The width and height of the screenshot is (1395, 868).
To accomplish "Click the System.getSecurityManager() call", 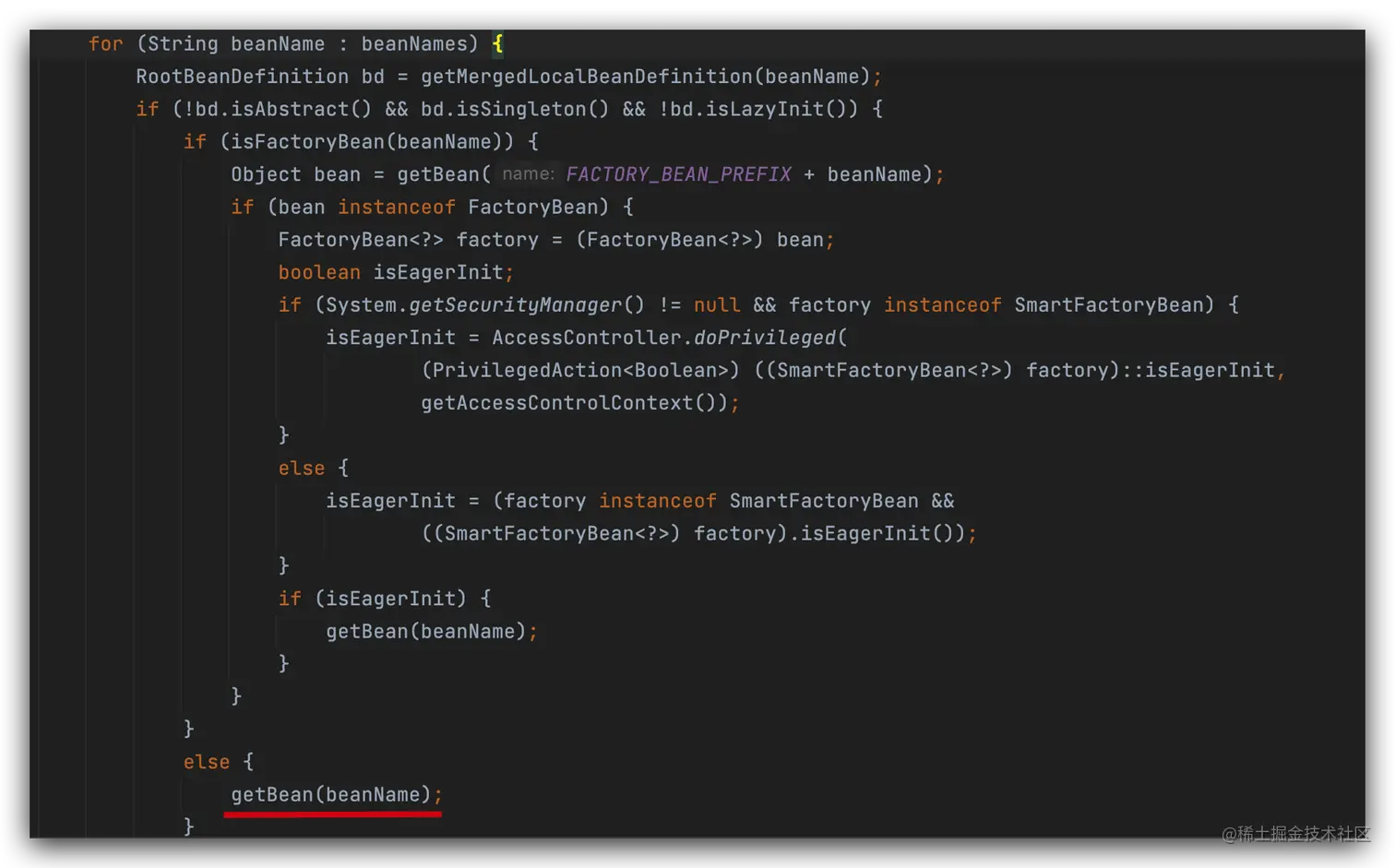I will coord(485,305).
